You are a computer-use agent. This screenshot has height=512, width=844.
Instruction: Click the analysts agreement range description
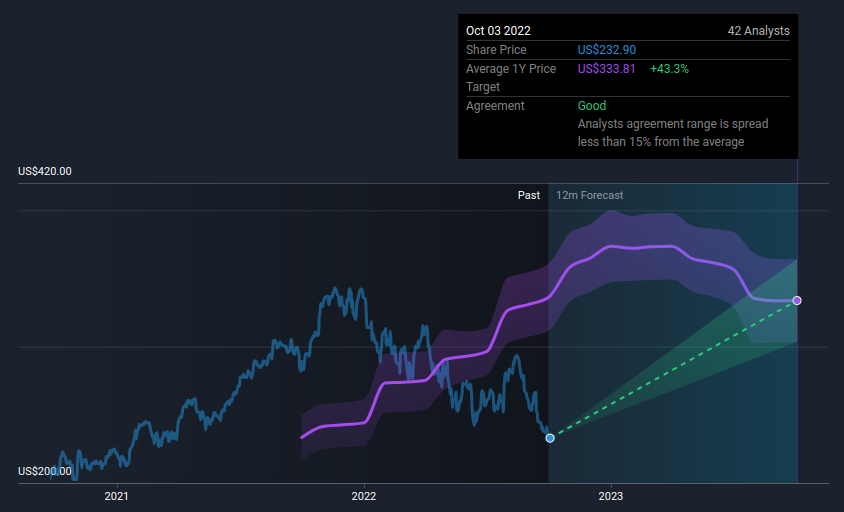coord(673,132)
